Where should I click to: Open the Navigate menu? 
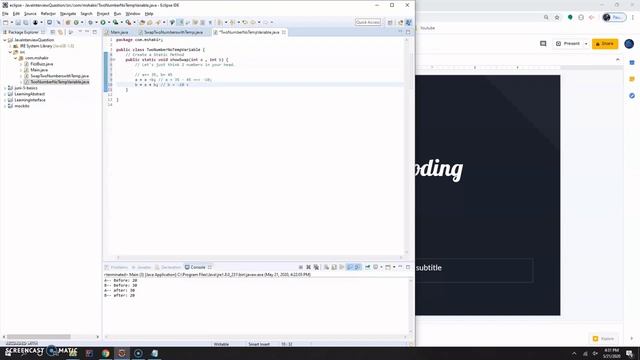[x=68, y=13]
